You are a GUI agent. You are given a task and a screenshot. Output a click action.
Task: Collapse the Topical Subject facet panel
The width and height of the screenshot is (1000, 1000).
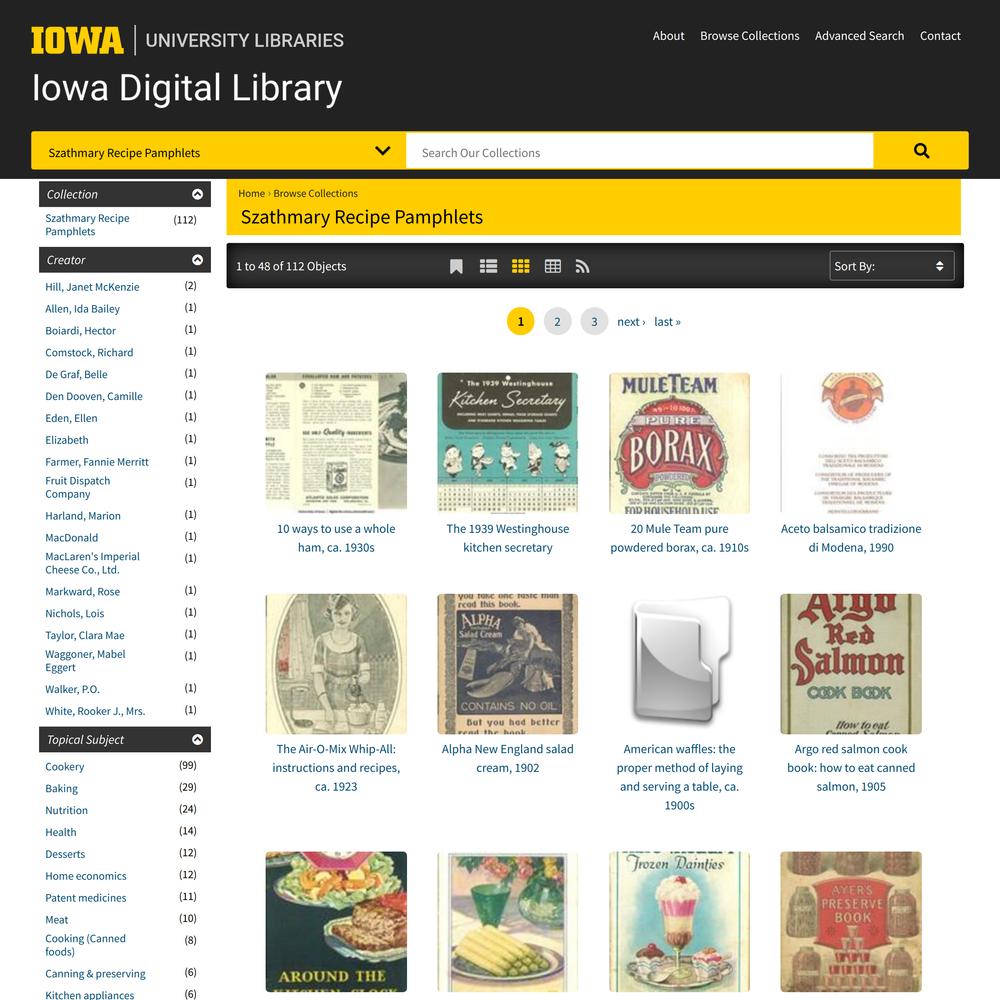point(197,739)
